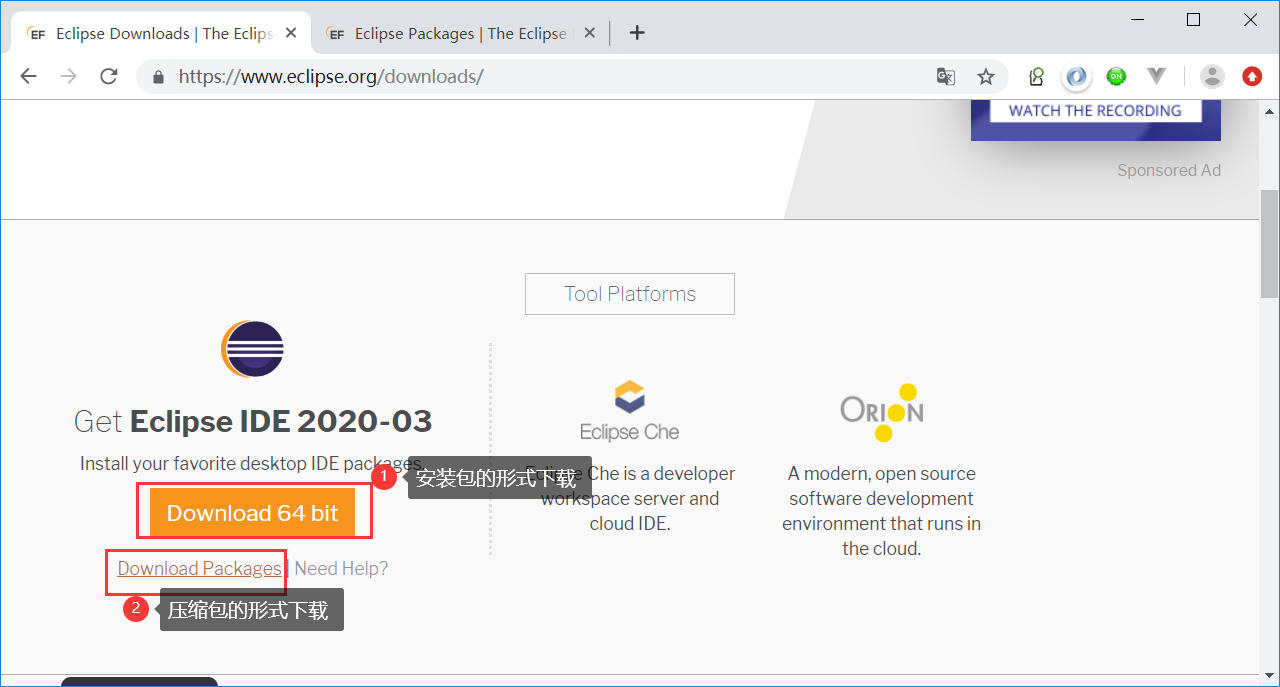Open the blue circular extension icon
The width and height of the screenshot is (1280, 687).
click(1077, 76)
